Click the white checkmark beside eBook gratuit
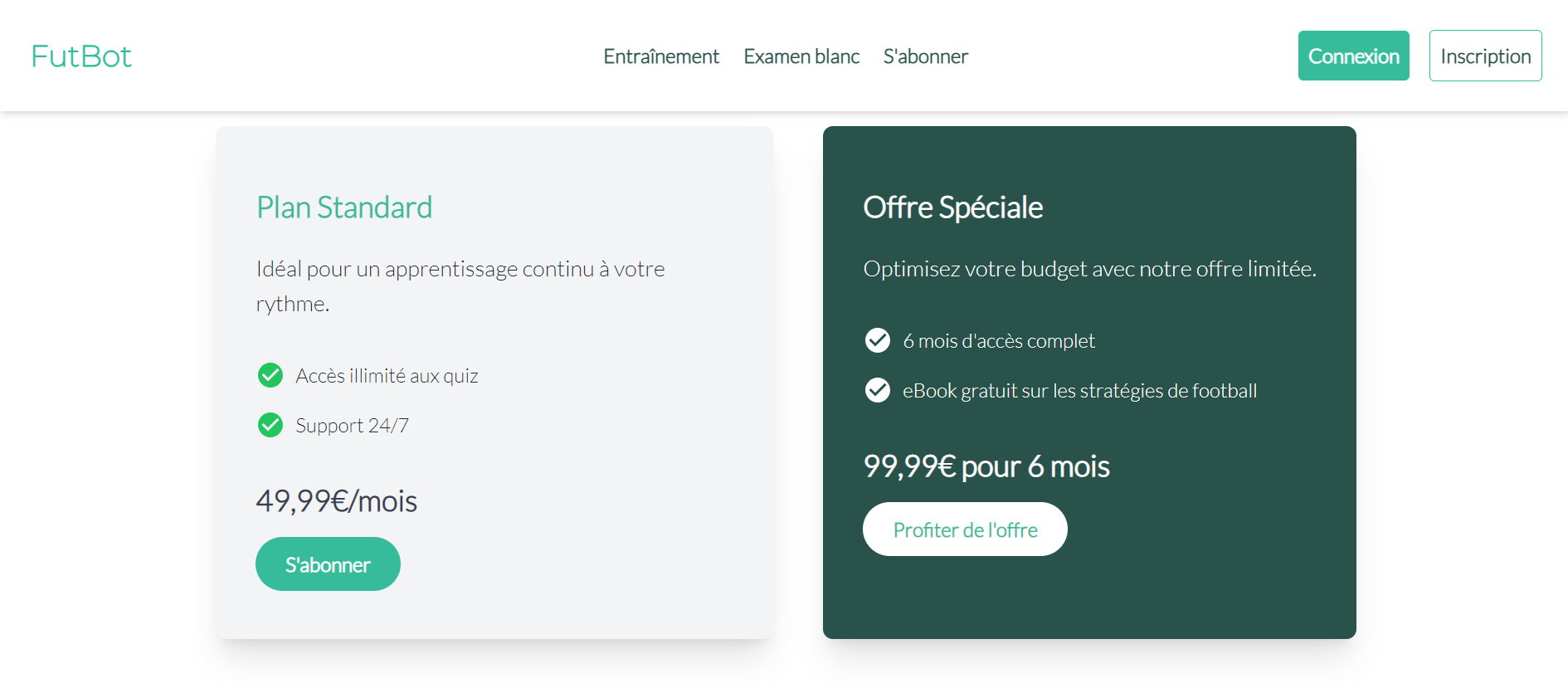The image size is (1568, 683). point(877,390)
